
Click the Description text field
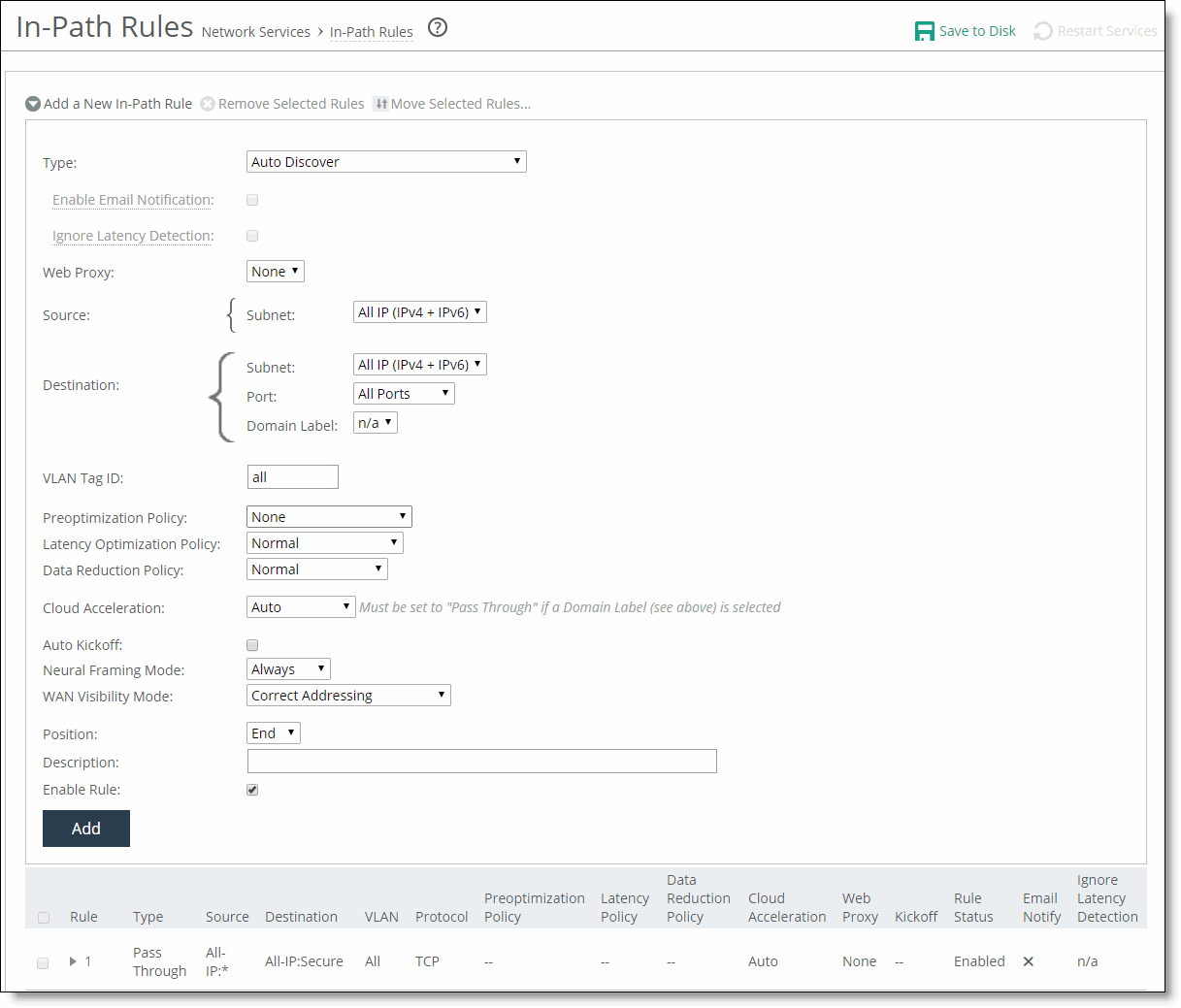tap(481, 762)
